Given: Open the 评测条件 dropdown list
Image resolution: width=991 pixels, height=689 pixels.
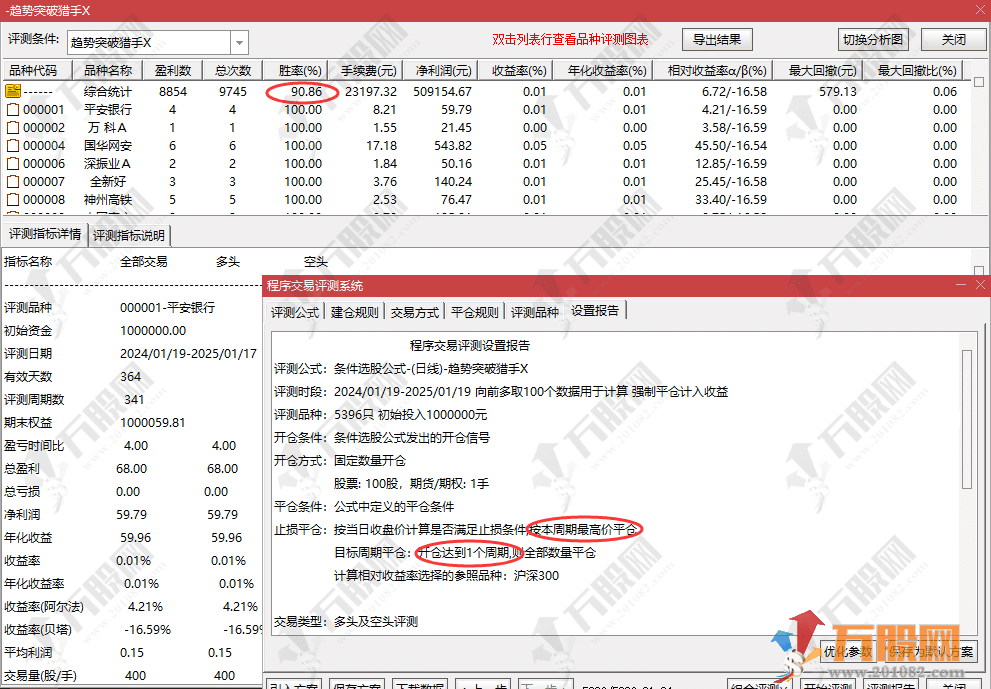Looking at the screenshot, I should pos(239,43).
